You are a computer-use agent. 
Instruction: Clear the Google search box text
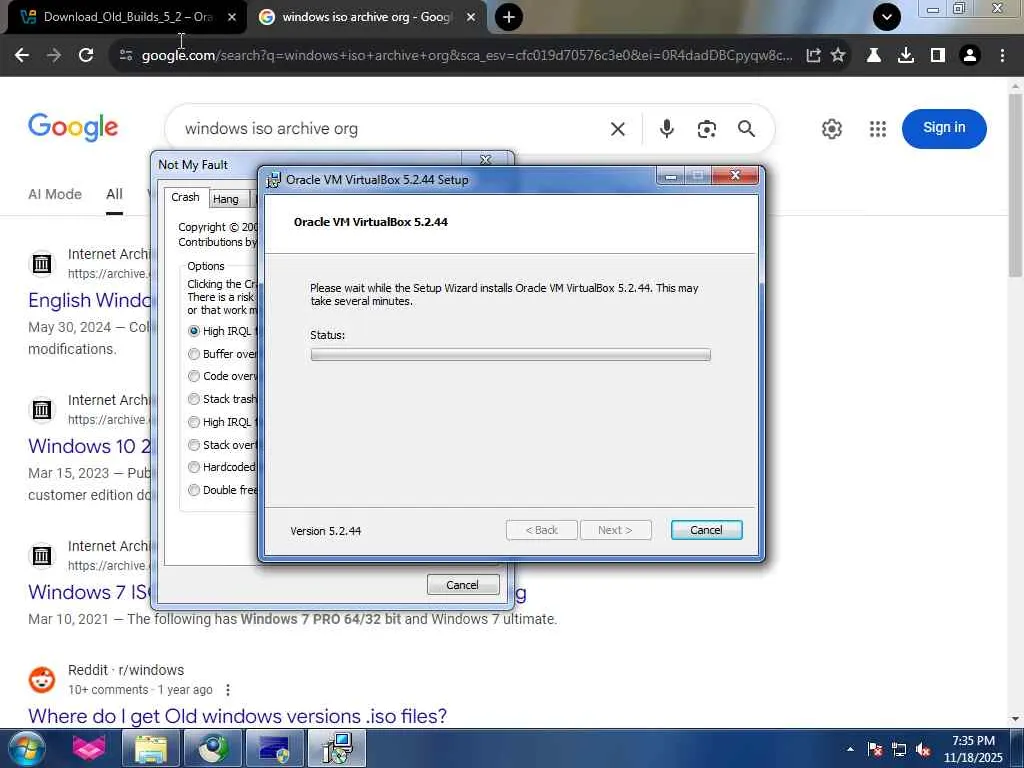pyautogui.click(x=618, y=129)
